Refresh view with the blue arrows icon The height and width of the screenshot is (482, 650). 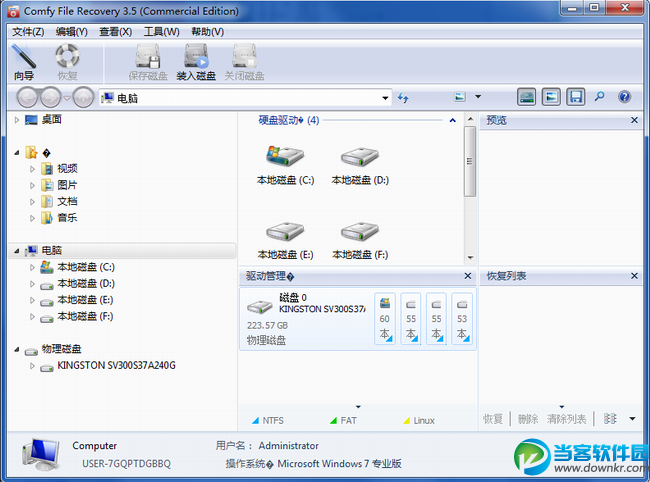pyautogui.click(x=403, y=98)
